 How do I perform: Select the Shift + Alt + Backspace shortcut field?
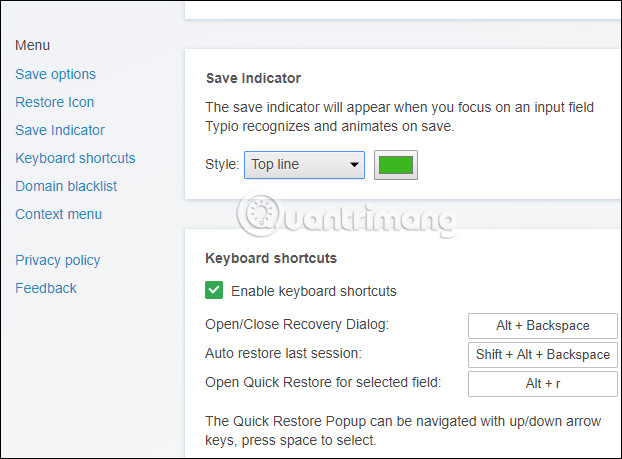(x=543, y=354)
